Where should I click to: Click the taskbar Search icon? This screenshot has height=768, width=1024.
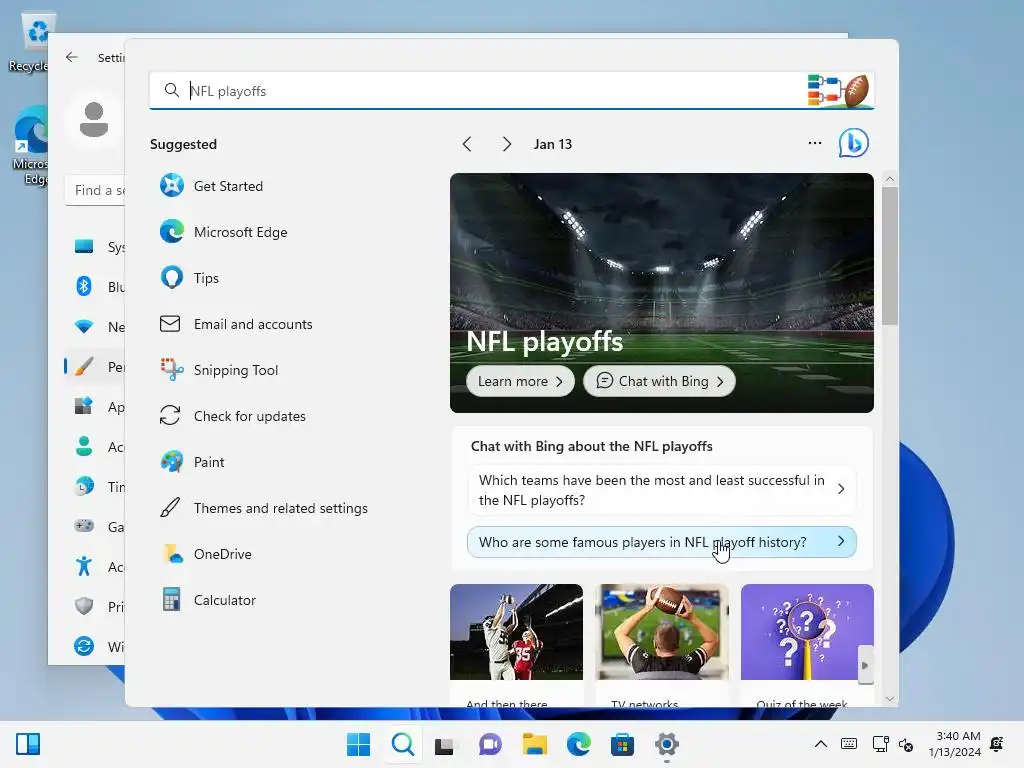[402, 744]
